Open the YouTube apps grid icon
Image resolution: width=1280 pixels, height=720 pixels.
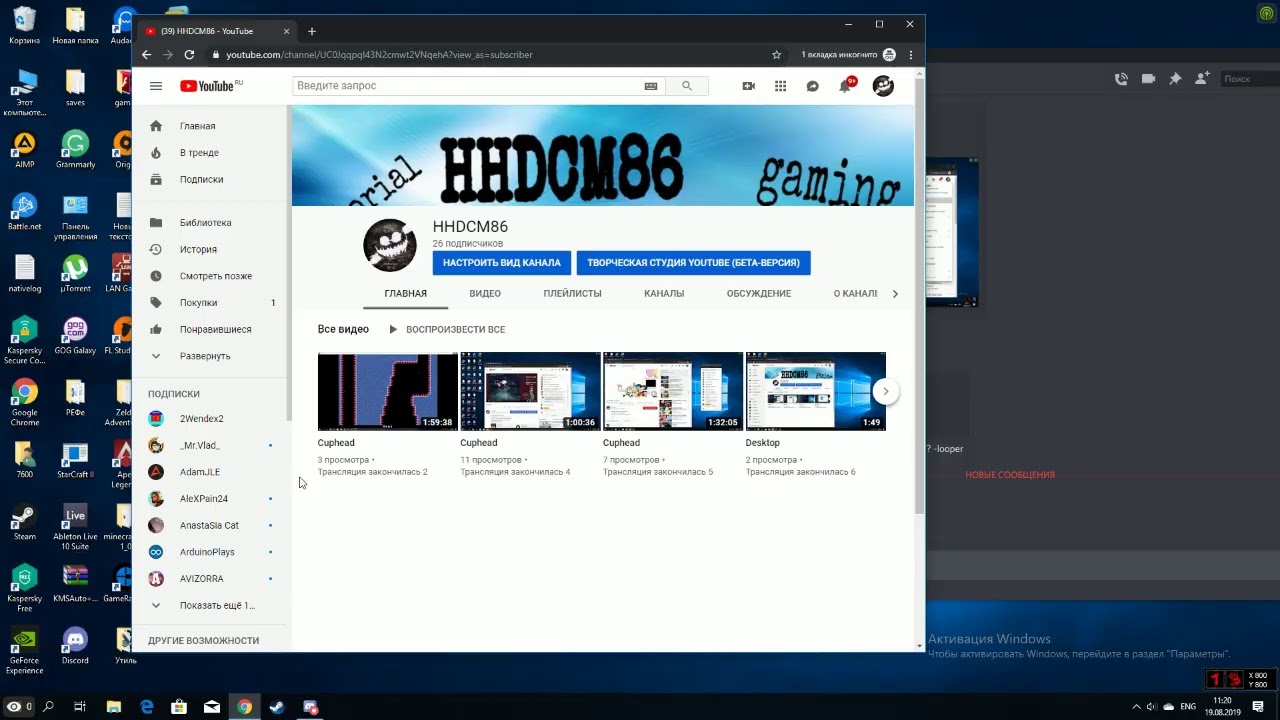[780, 86]
